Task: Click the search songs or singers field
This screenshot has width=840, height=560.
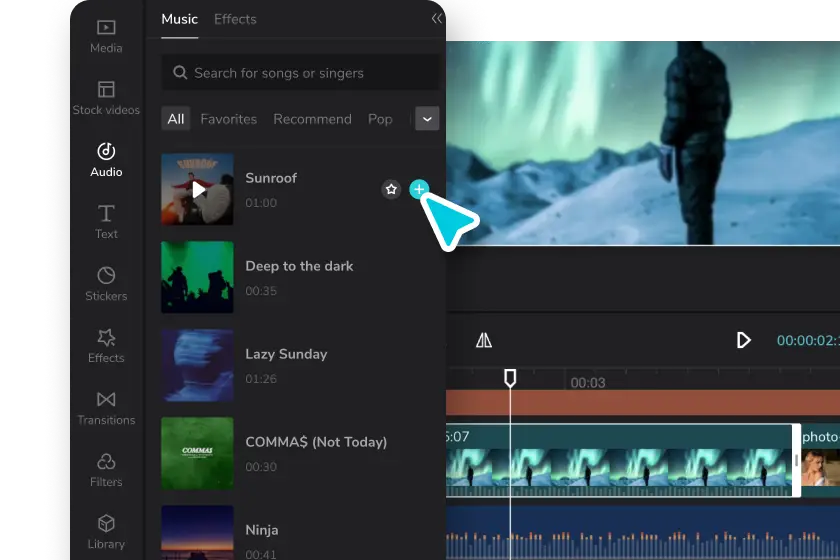Action: (x=300, y=72)
